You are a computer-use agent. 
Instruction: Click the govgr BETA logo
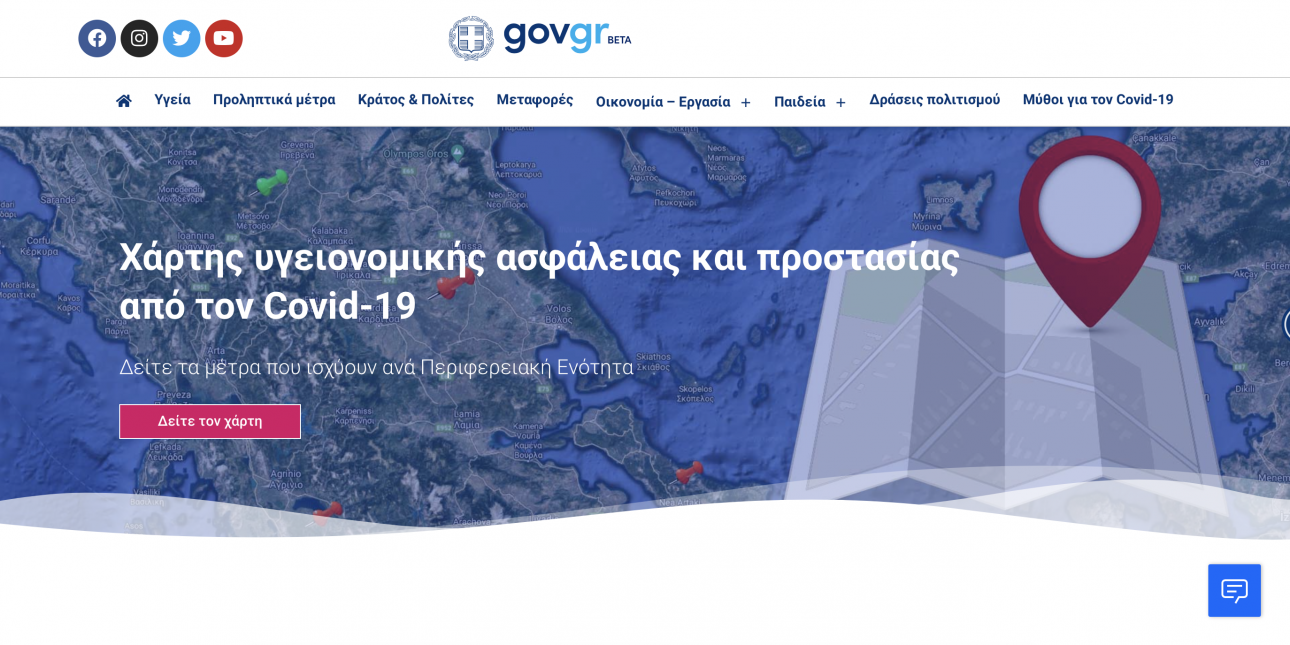(x=540, y=38)
